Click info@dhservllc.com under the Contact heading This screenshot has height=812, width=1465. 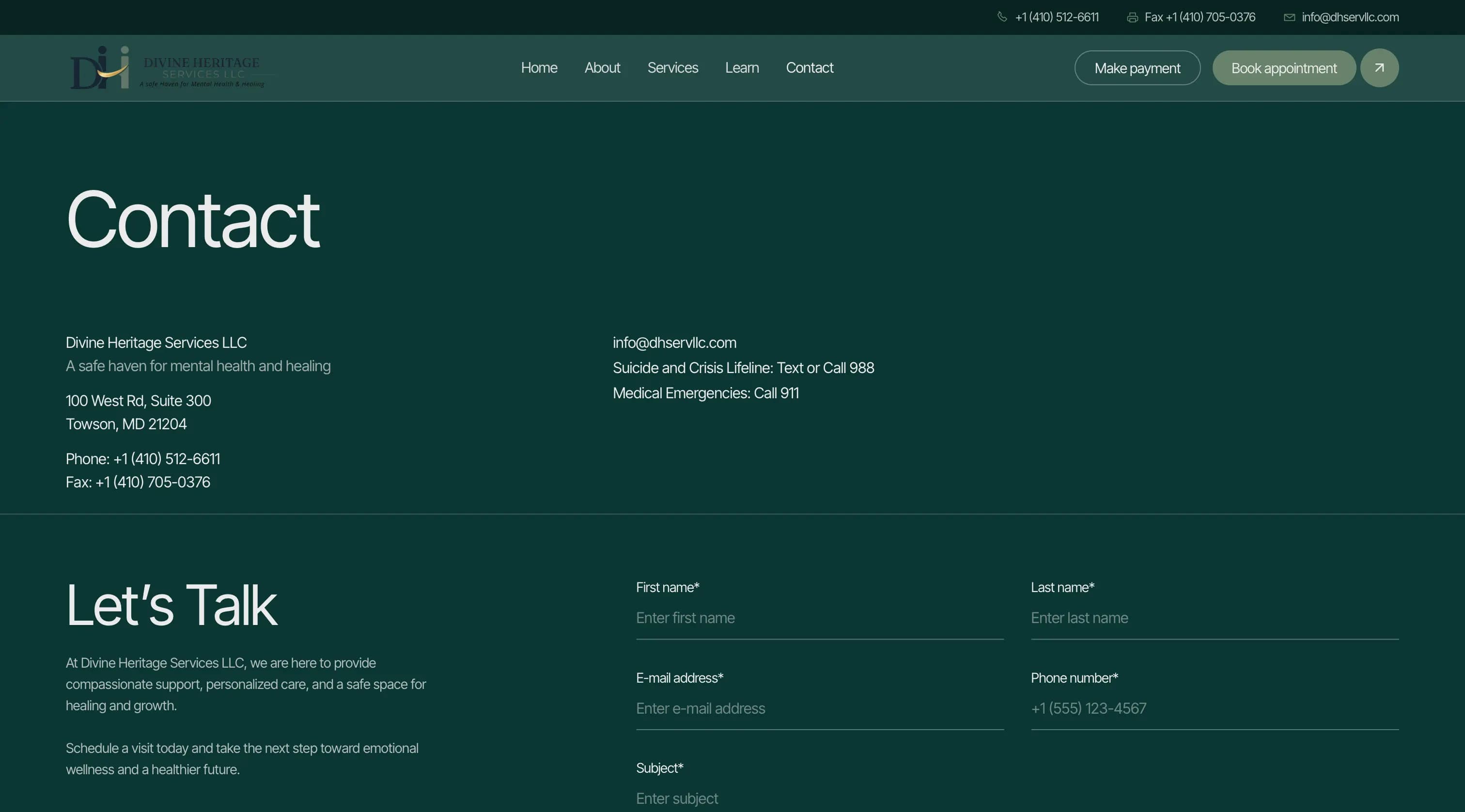point(674,343)
